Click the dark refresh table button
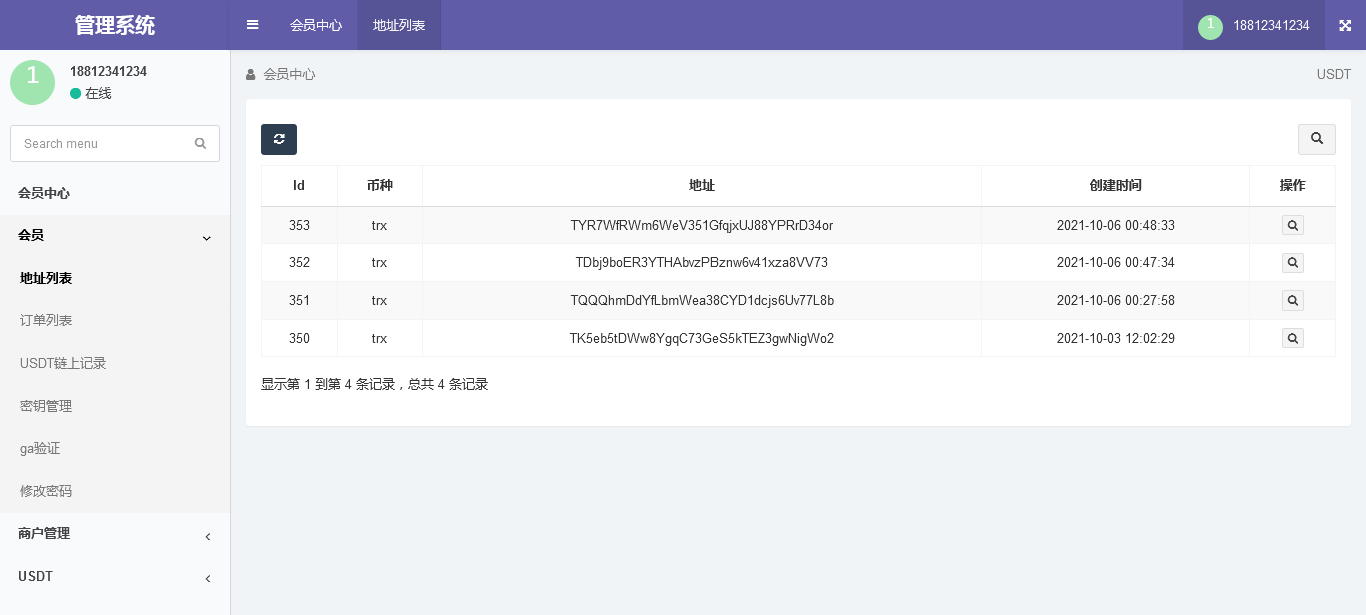 pos(279,139)
